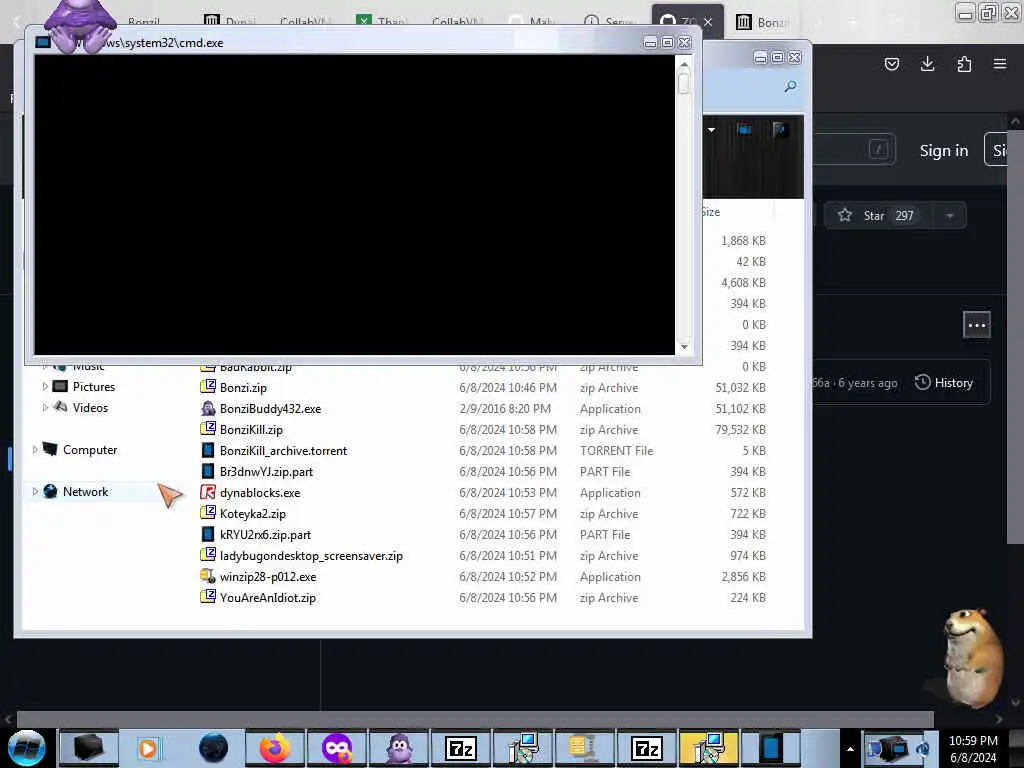Open Windows Media Player taskbar icon
Image resolution: width=1024 pixels, height=768 pixels.
(x=148, y=748)
